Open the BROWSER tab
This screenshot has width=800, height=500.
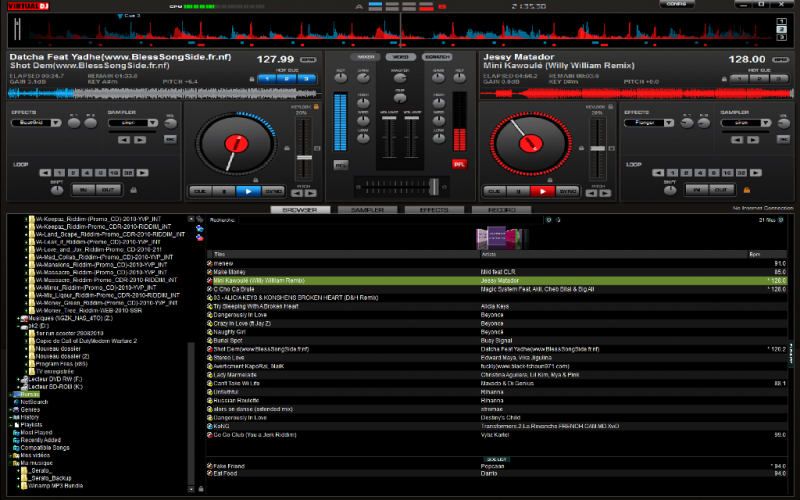click(300, 210)
